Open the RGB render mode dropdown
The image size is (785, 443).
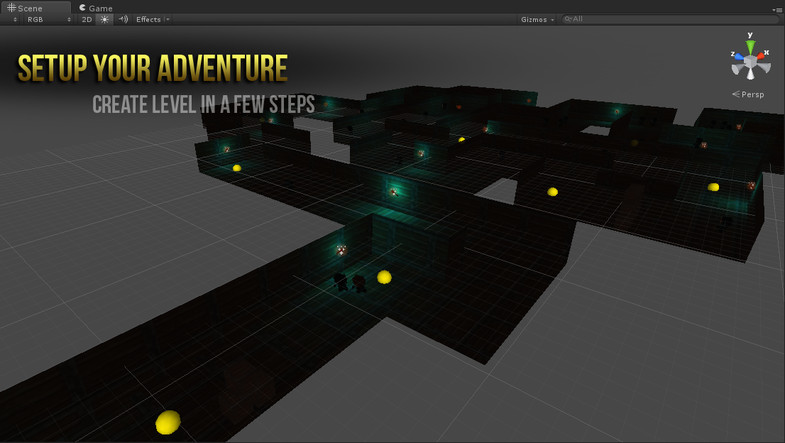point(49,20)
